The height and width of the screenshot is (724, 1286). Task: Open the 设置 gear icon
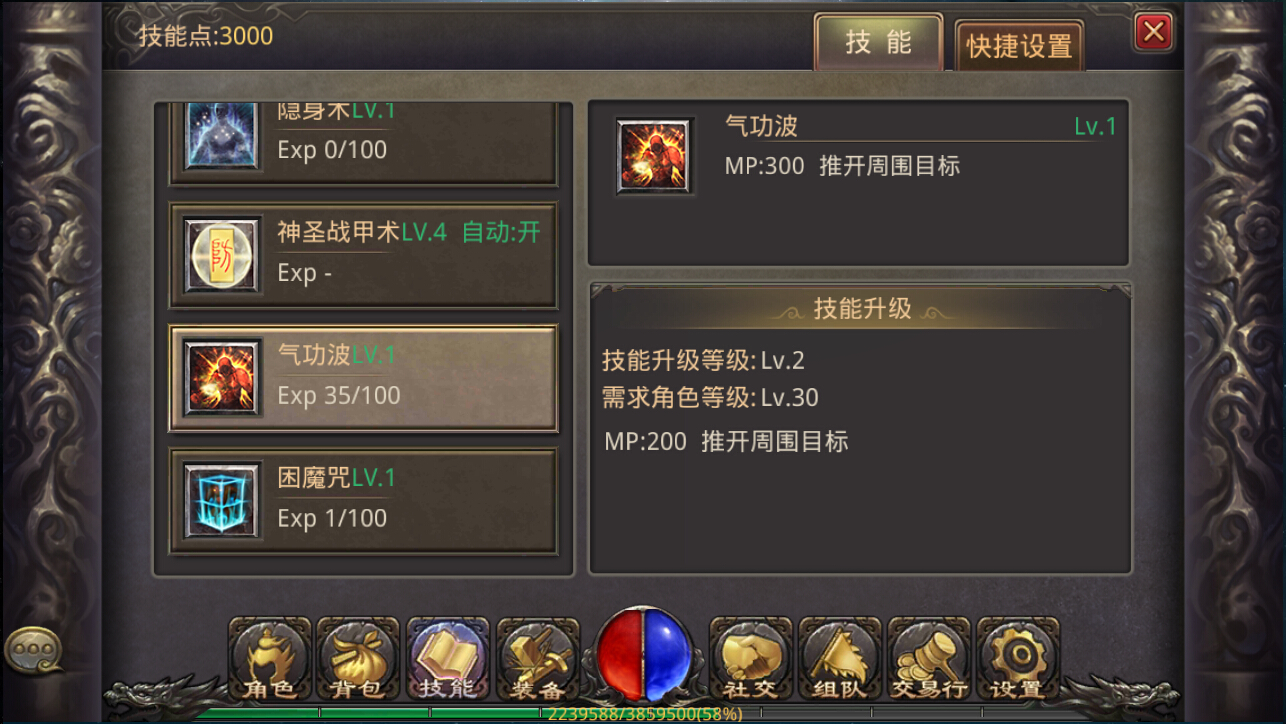pos(1018,659)
